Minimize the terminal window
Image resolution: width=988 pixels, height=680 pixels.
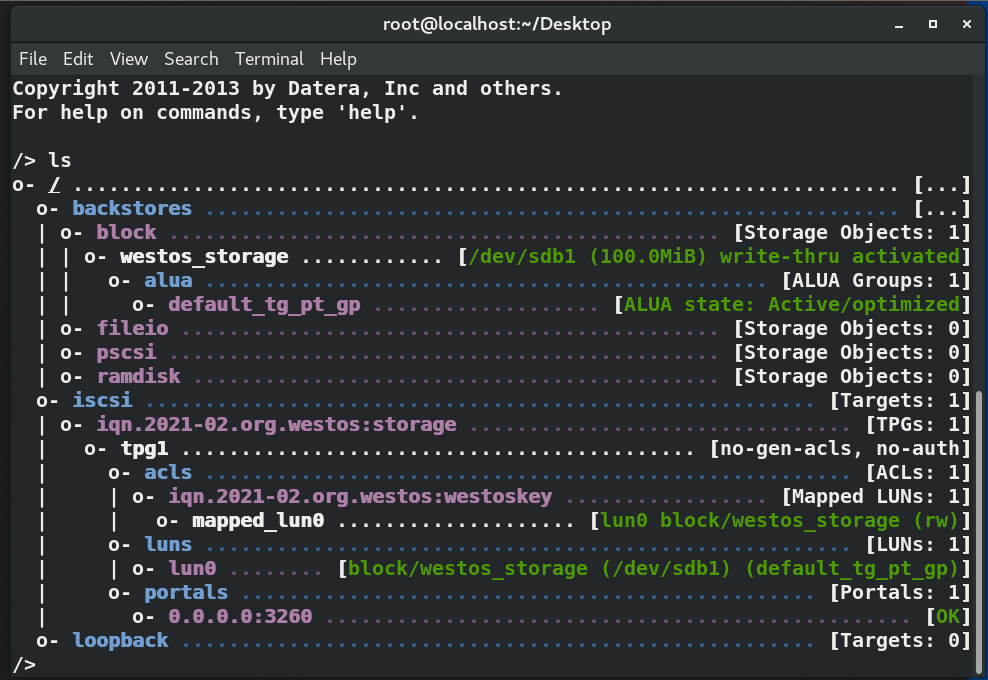pos(899,25)
